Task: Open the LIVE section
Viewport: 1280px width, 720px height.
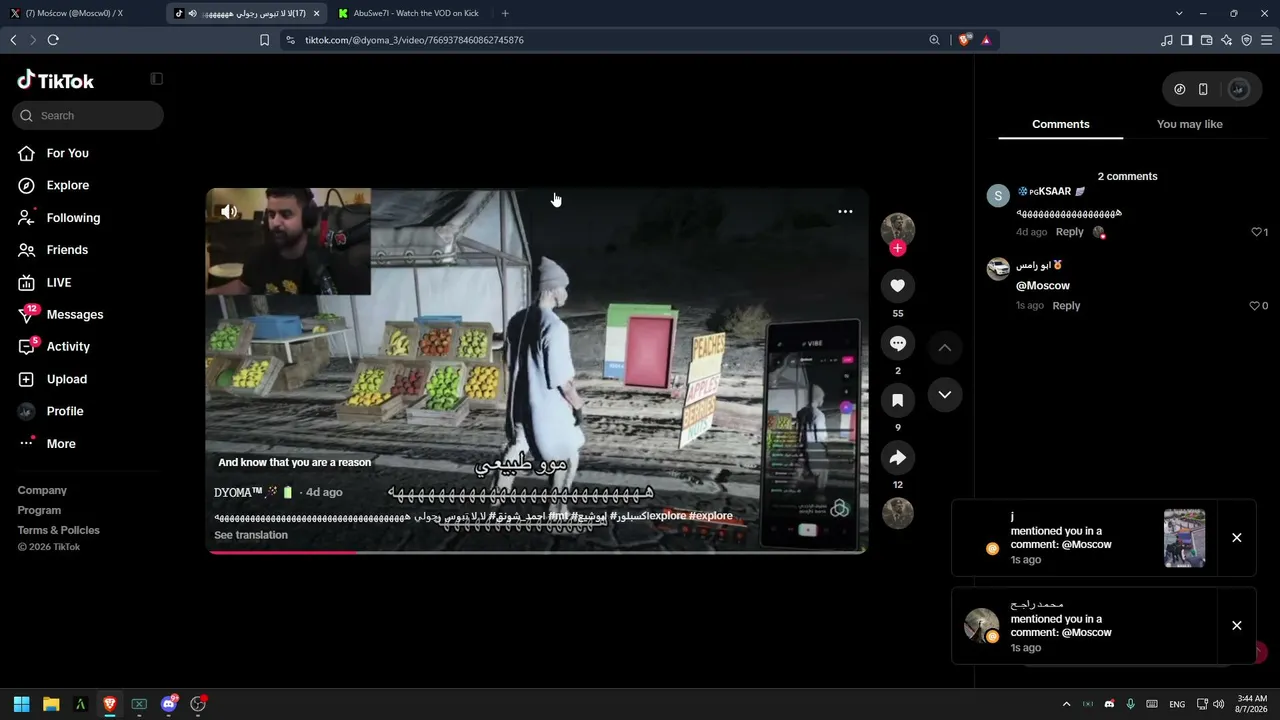Action: pos(58,283)
